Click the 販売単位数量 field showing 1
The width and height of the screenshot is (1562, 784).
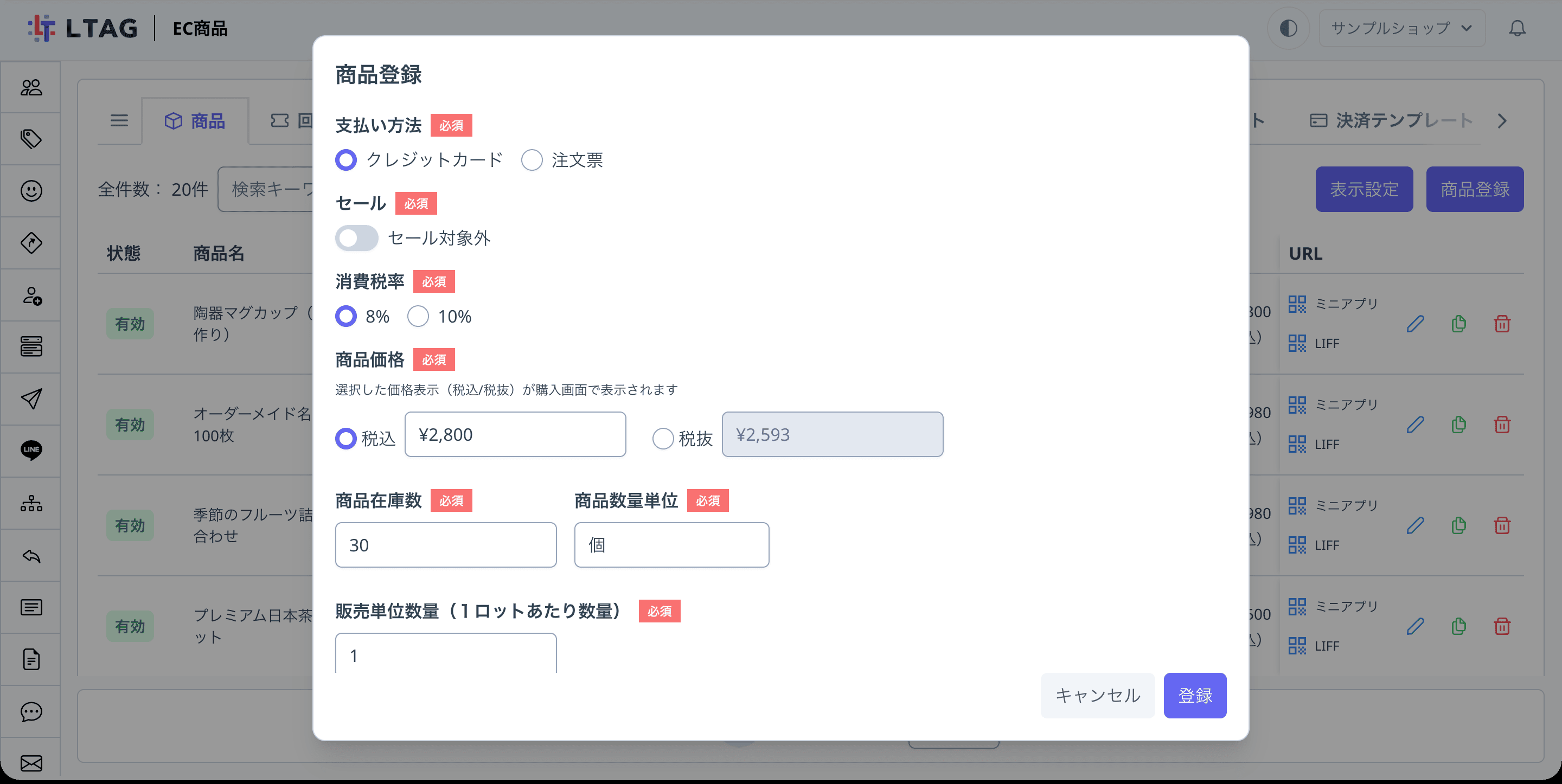point(446,654)
